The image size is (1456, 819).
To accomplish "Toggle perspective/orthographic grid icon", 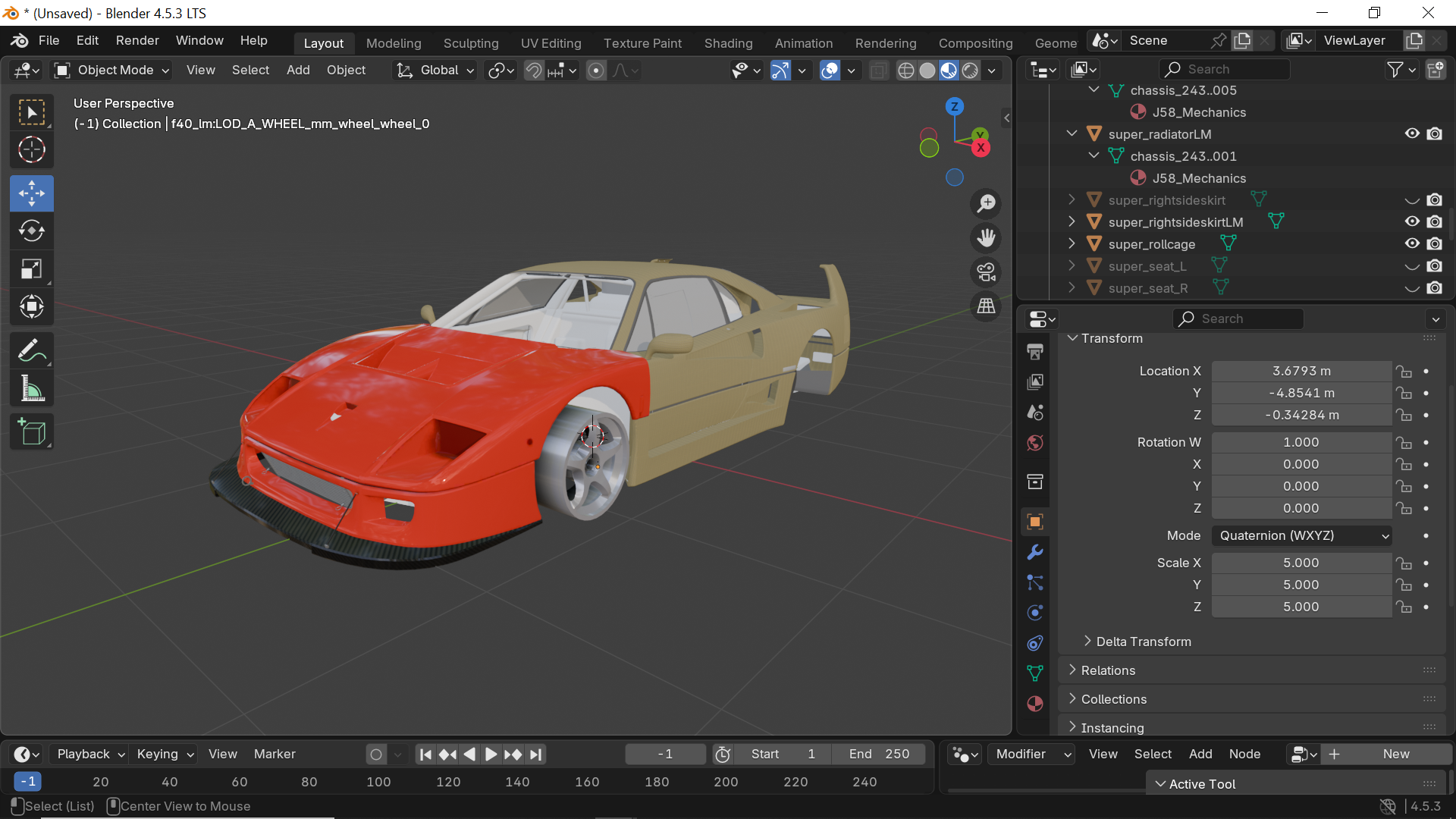I will point(986,306).
